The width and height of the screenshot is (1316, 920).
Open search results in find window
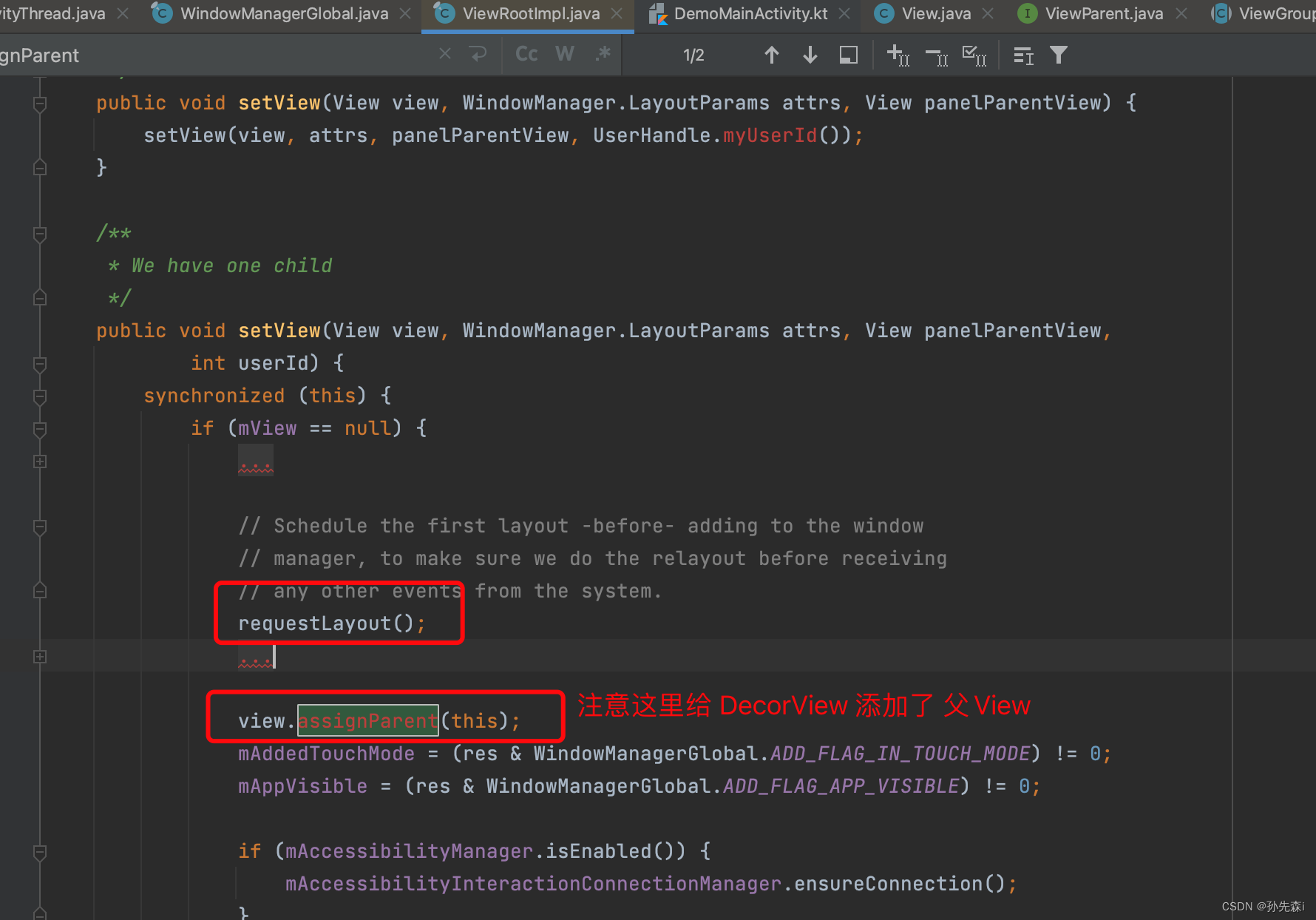pyautogui.click(x=849, y=55)
